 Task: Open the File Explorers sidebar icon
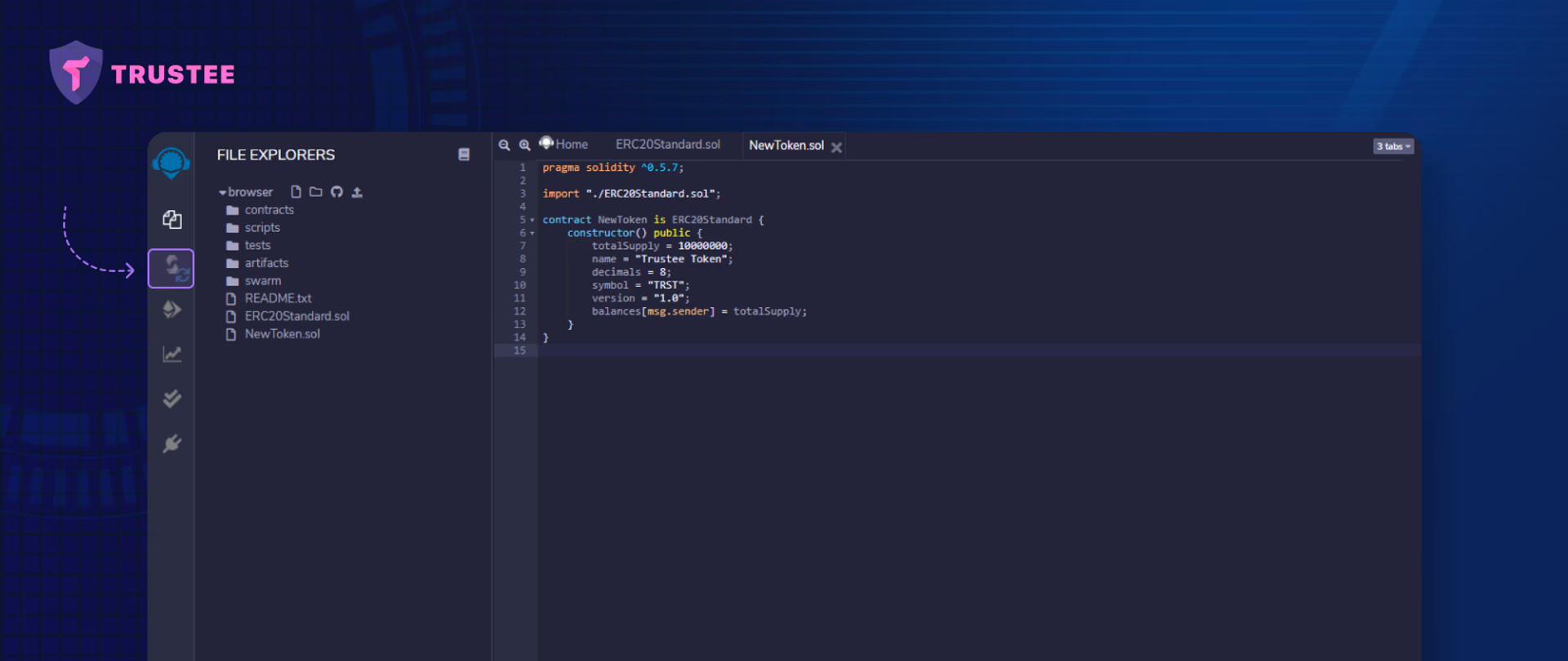[x=171, y=219]
